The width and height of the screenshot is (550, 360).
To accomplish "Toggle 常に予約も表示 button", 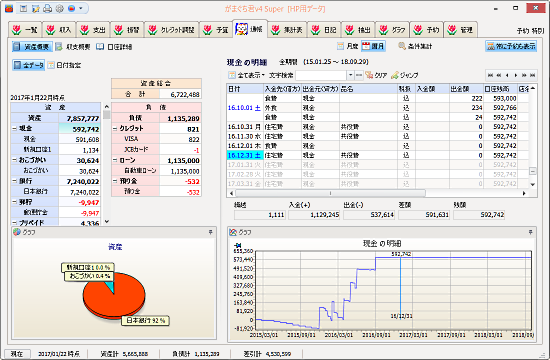I will pyautogui.click(x=511, y=46).
